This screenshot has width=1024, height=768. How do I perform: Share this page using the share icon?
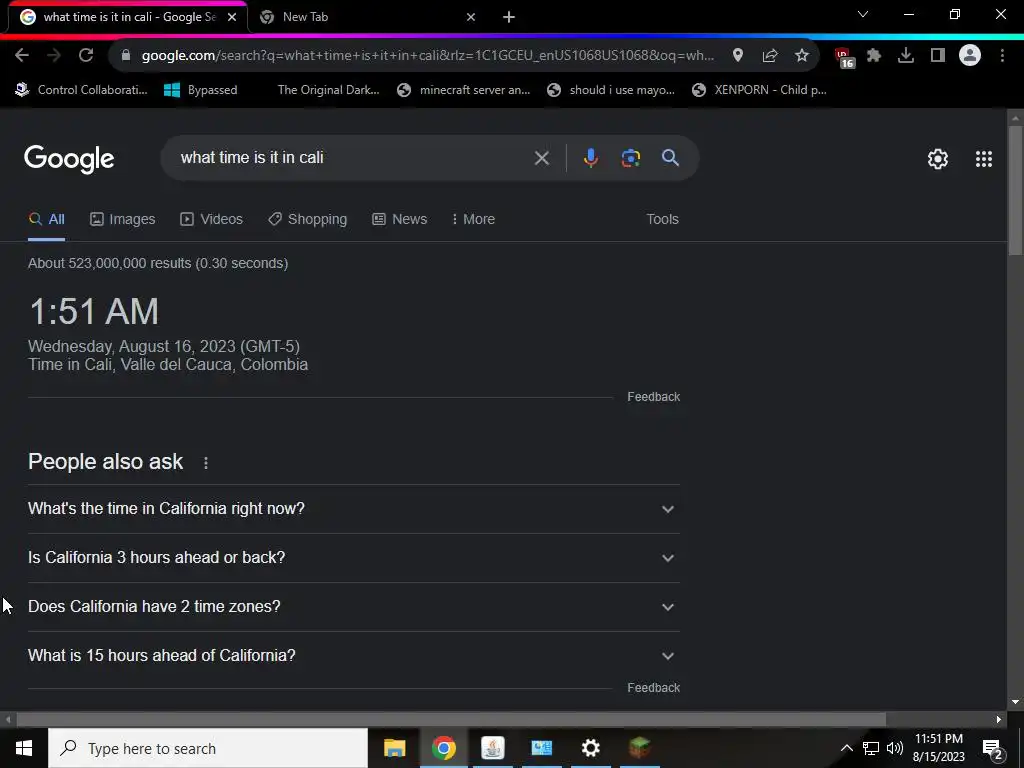[769, 56]
